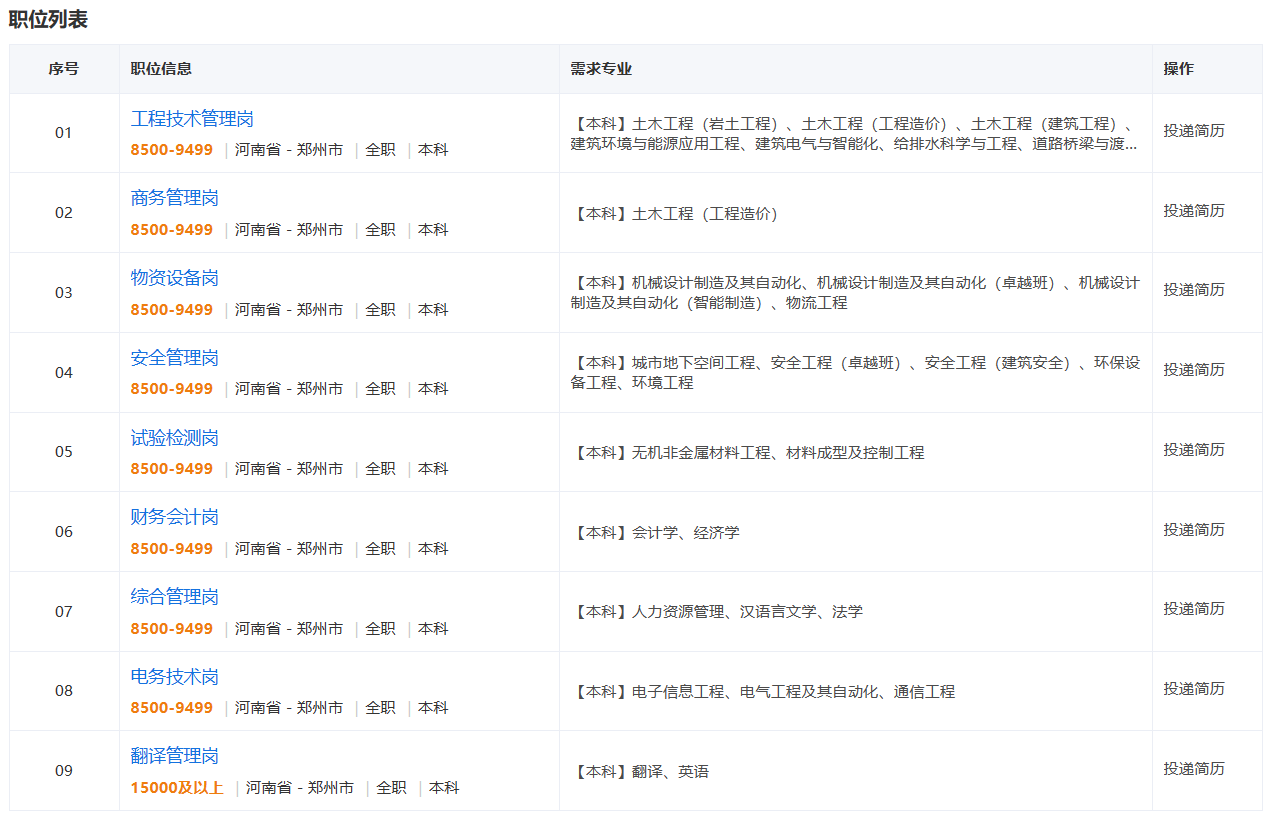The image size is (1274, 819).
Task: Open the 商务管理岗 job title link
Action: (174, 198)
